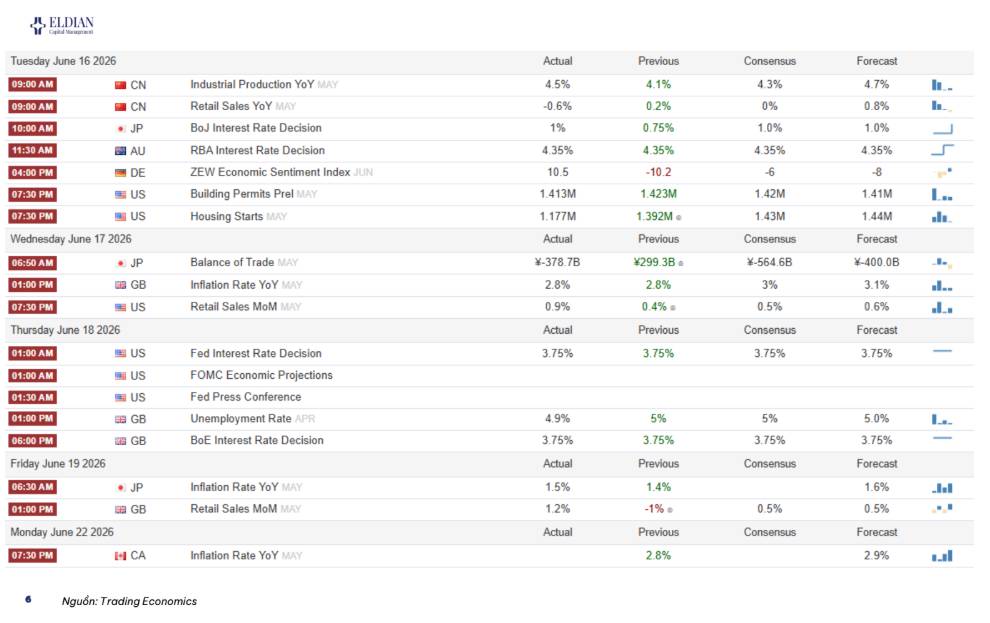Image resolution: width=990 pixels, height=623 pixels.
Task: Click the 06:50 AM time badge
Action: point(32,263)
